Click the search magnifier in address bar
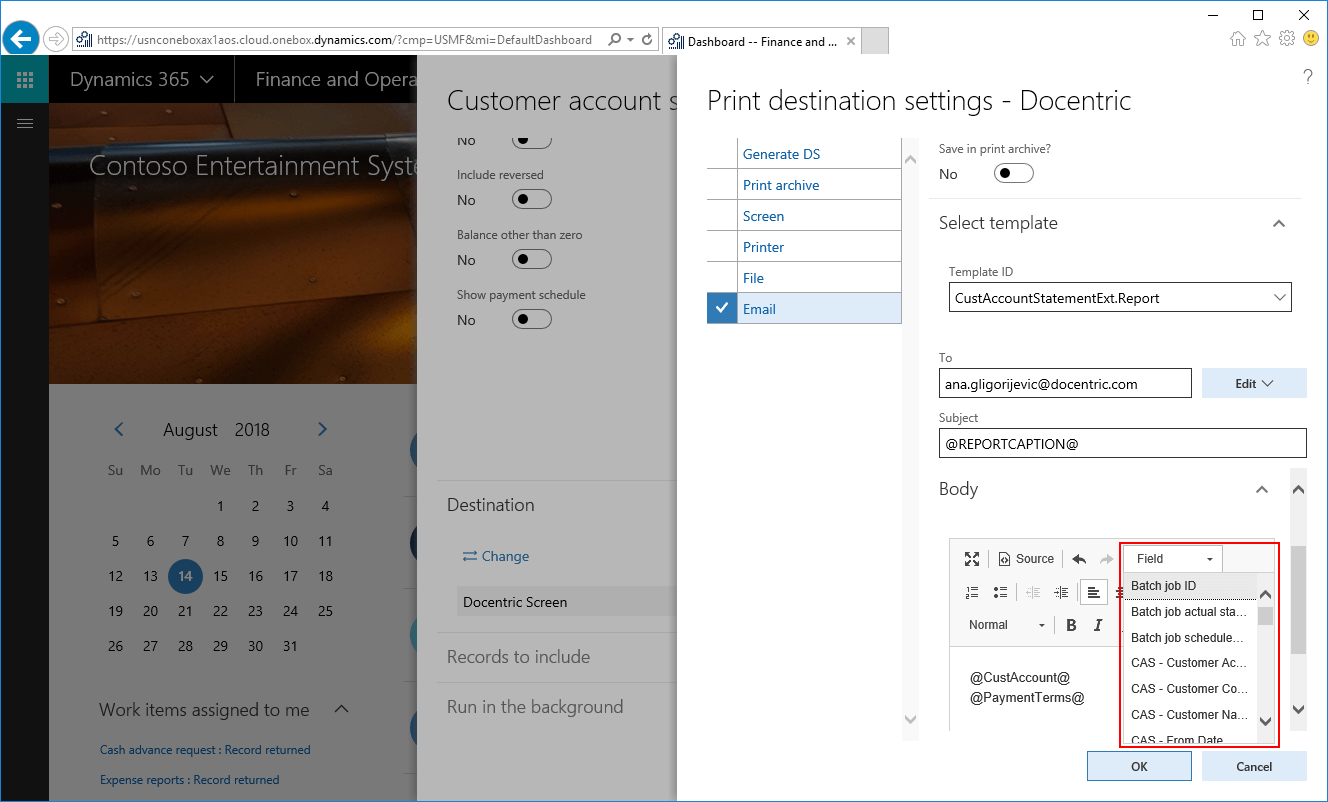The image size is (1328, 802). click(x=614, y=40)
